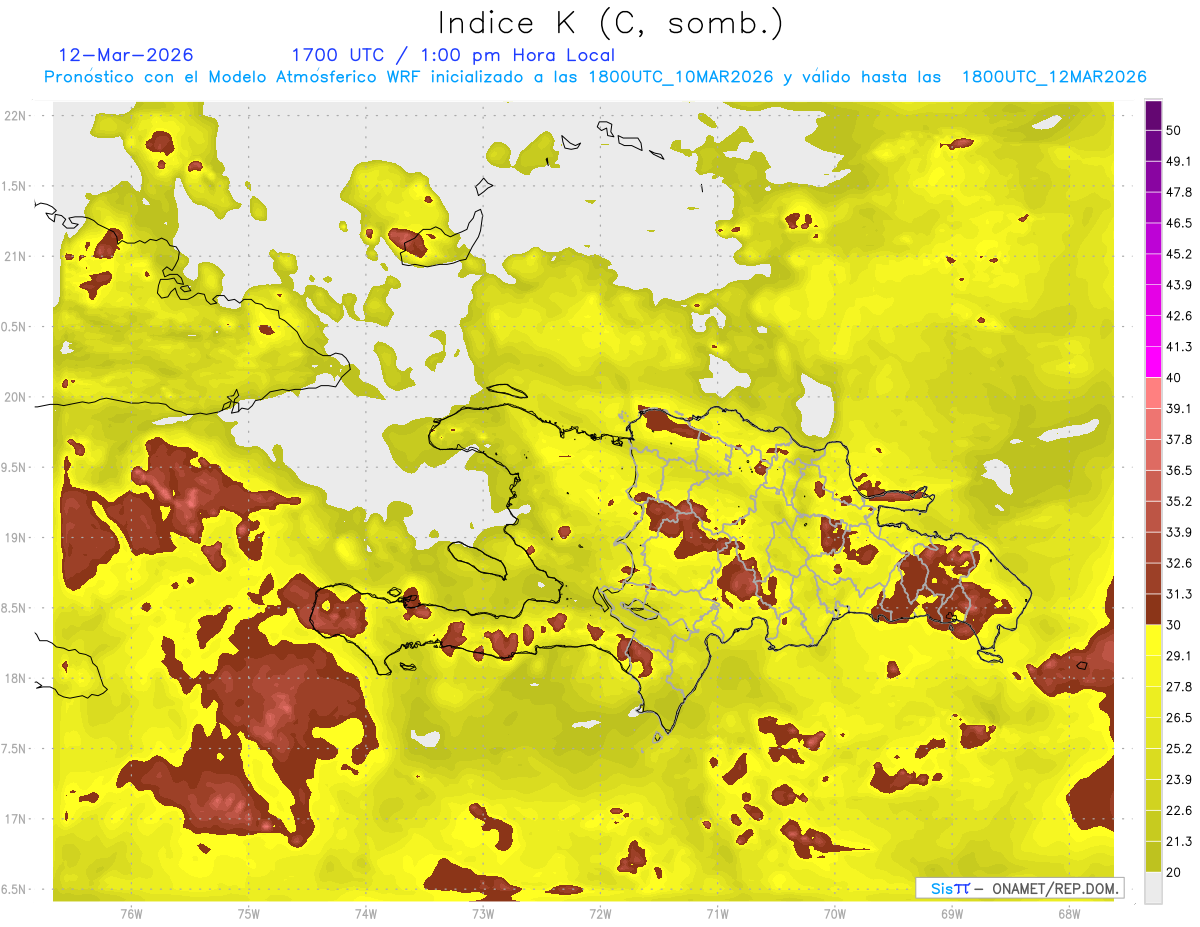Click the longitude label "69W"
Viewport: 1200px width, 927px height.
click(x=951, y=913)
